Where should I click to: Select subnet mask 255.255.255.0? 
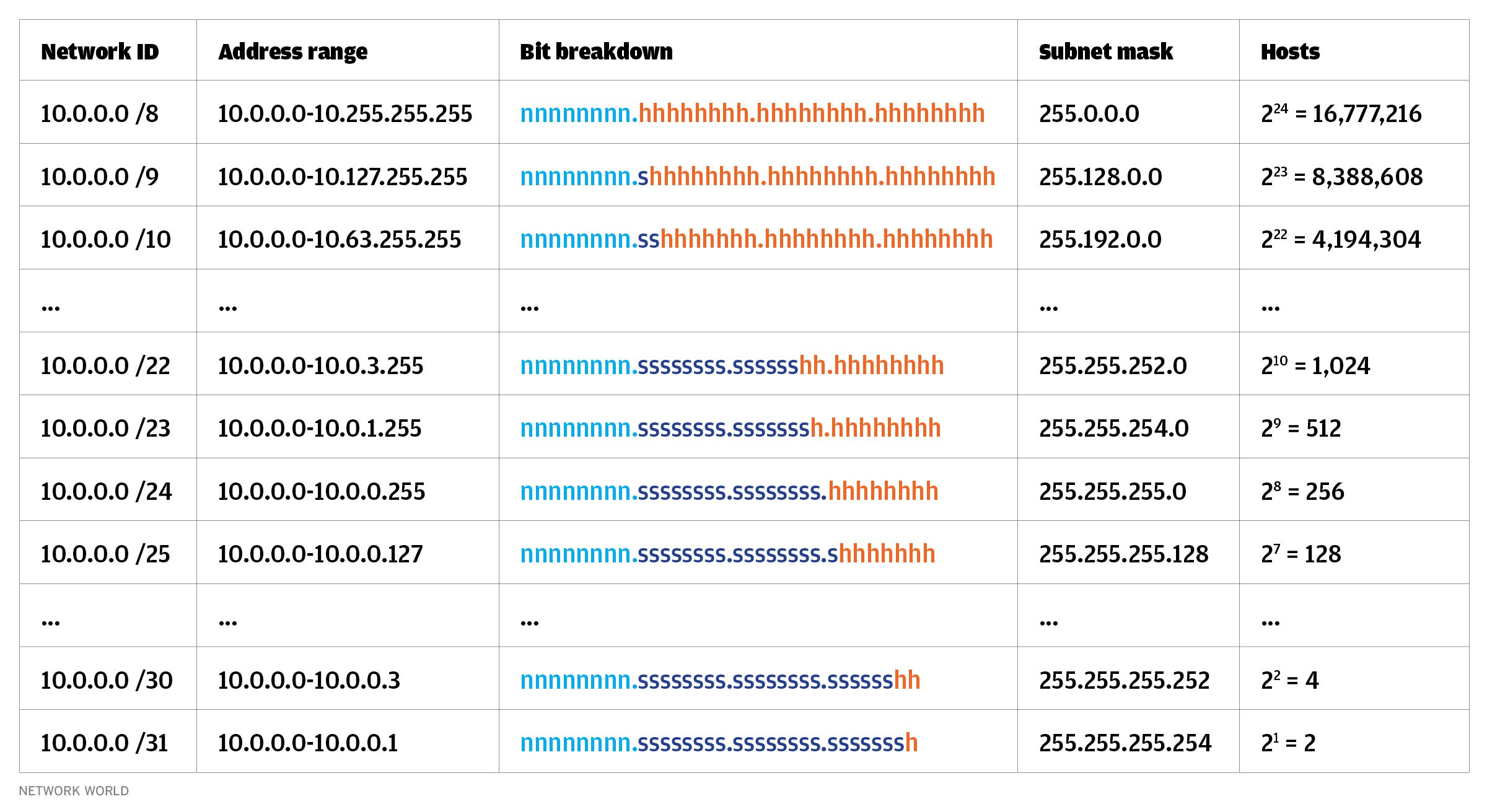[x=1112, y=491]
